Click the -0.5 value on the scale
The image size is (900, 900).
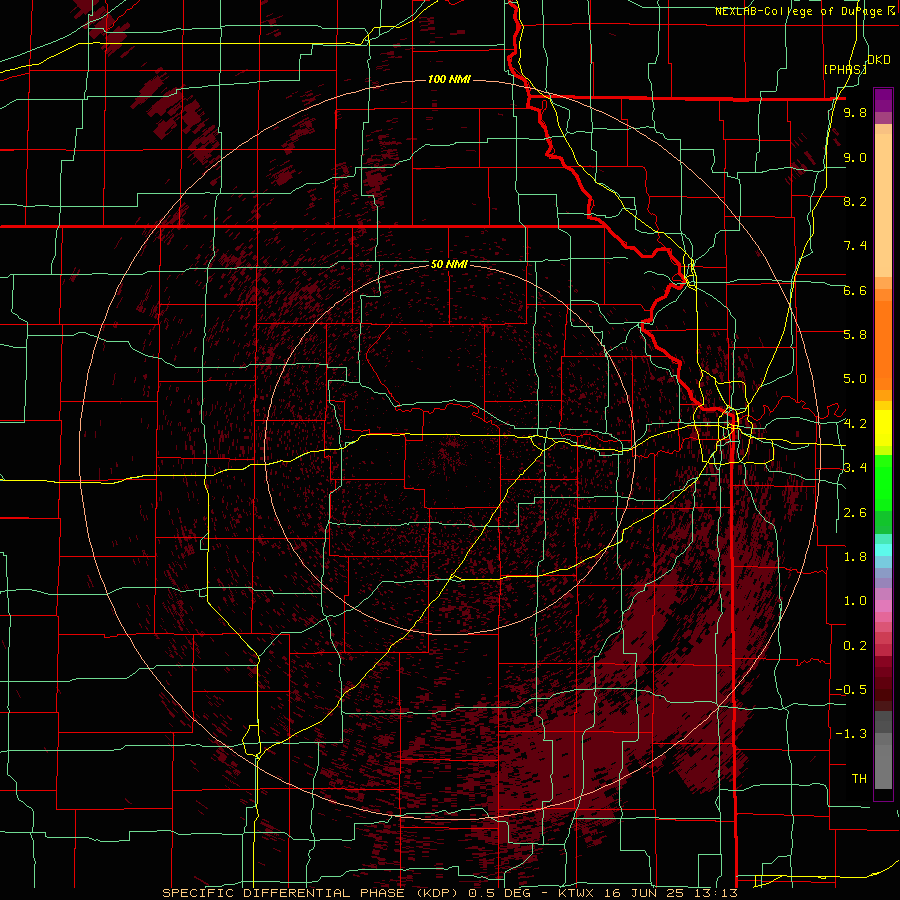[851, 690]
